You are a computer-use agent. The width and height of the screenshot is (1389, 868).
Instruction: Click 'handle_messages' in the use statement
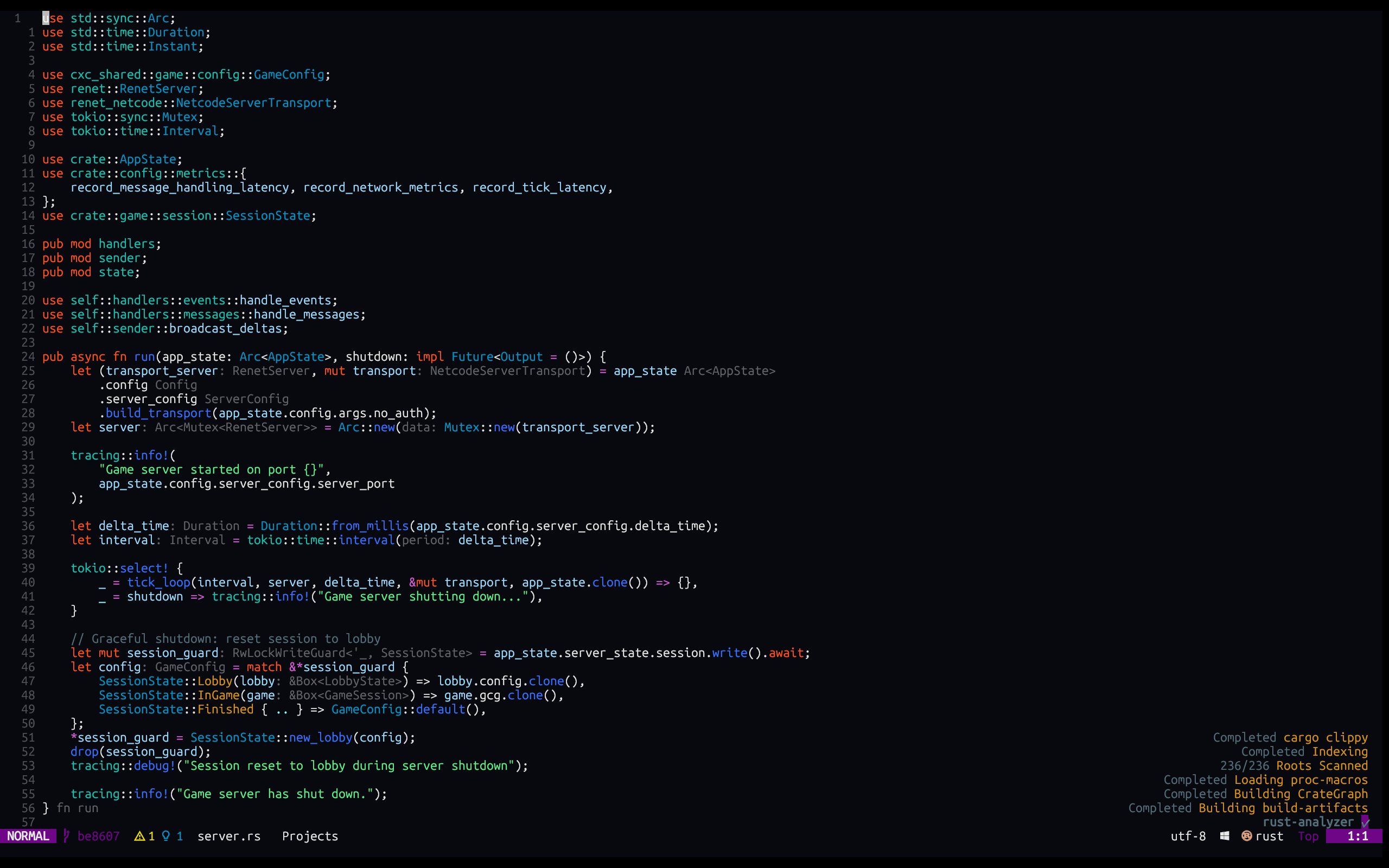tap(307, 315)
